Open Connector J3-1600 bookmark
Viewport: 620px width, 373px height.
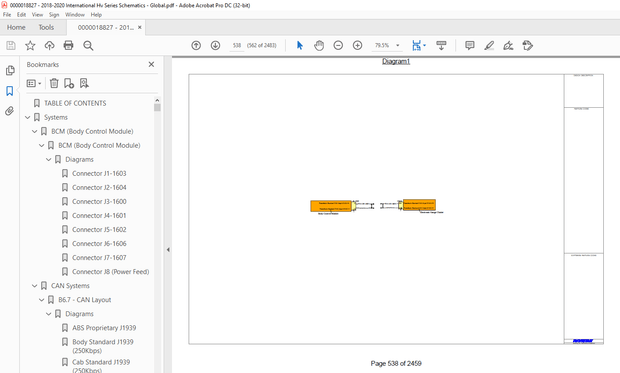99,201
